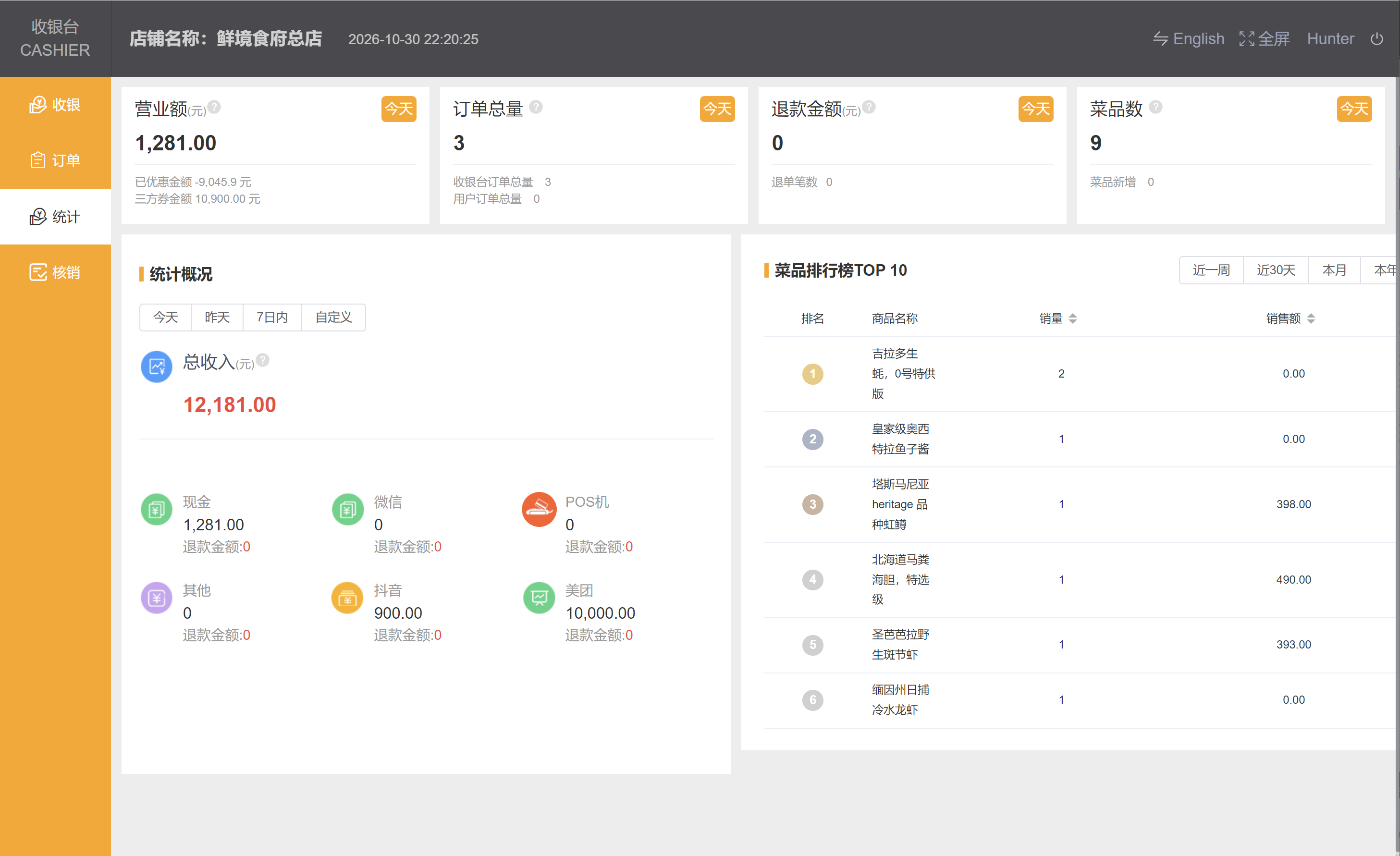
Task: Click help icon next to 订单总量
Action: tap(536, 107)
